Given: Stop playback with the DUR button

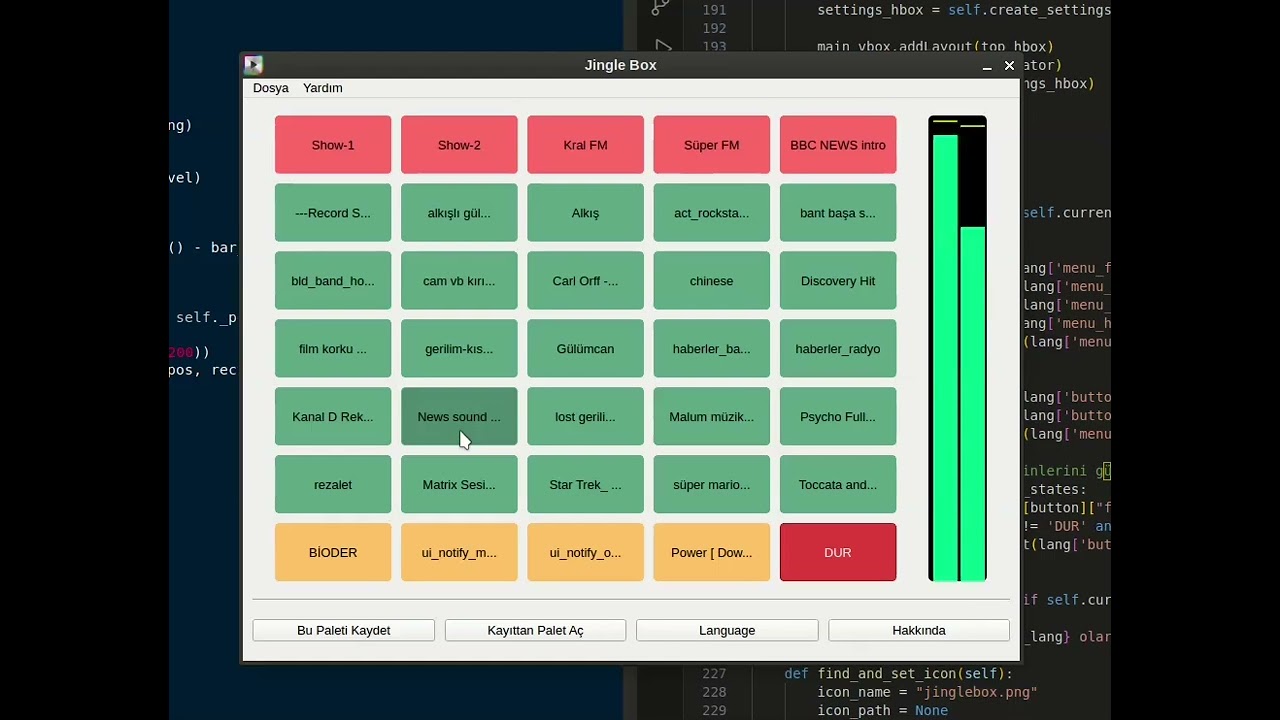Looking at the screenshot, I should [838, 552].
